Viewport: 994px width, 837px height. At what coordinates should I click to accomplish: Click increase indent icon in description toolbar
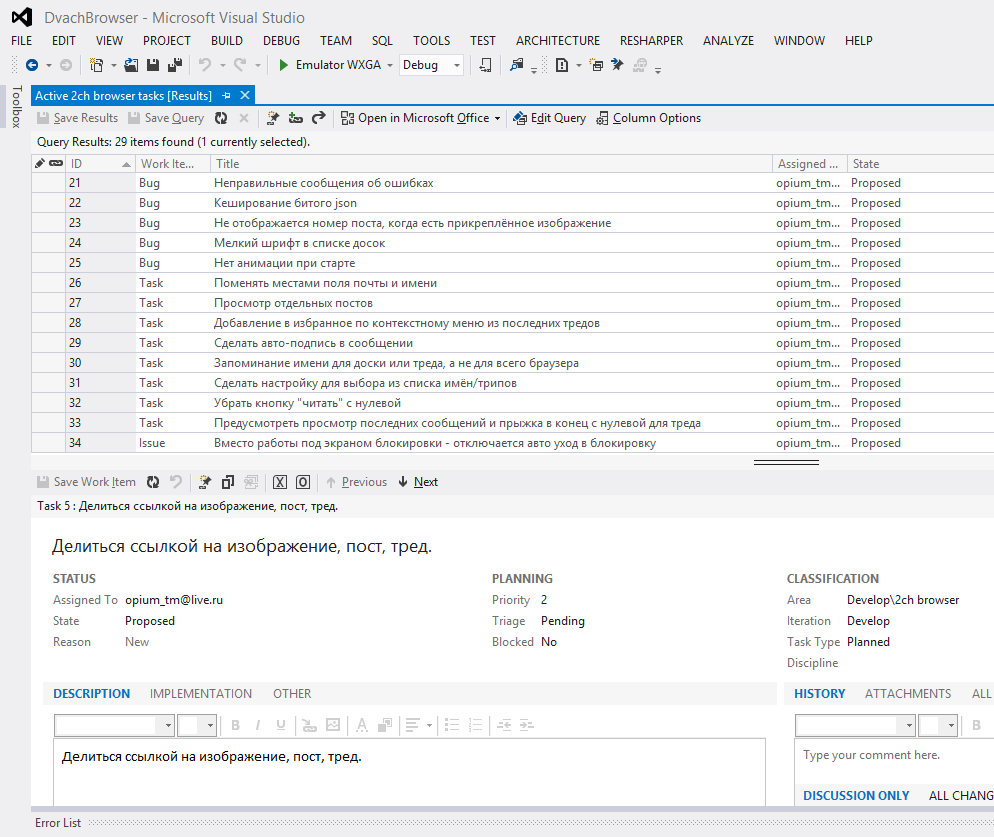coord(527,725)
